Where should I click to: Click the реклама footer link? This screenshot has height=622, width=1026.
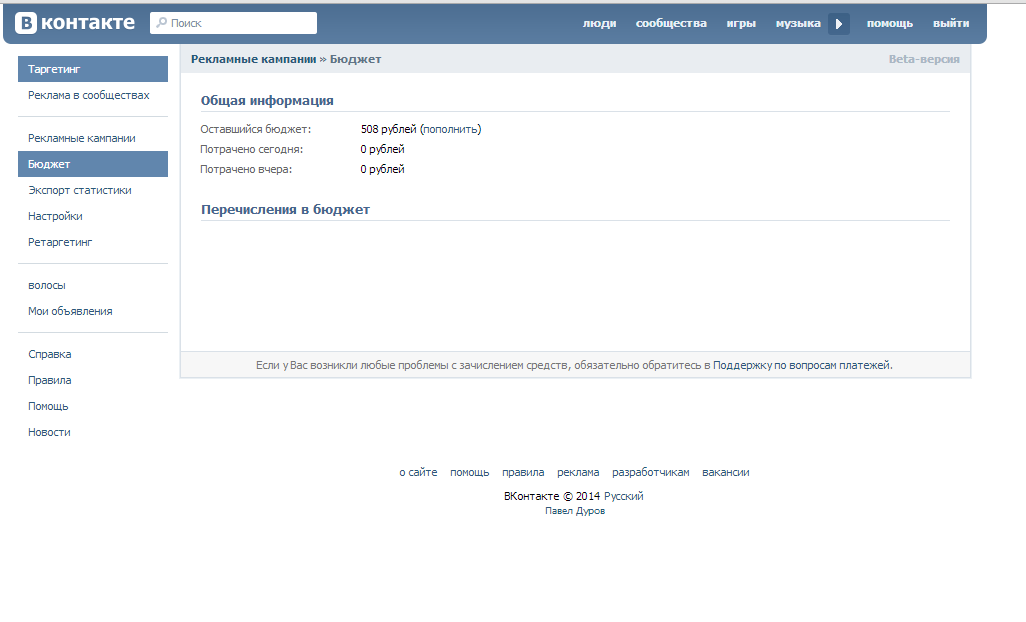click(x=578, y=473)
